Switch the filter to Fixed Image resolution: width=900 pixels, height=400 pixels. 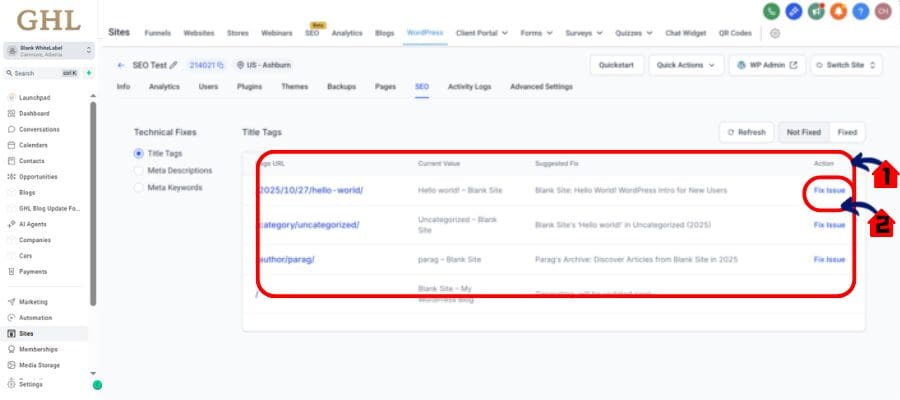[x=847, y=133]
